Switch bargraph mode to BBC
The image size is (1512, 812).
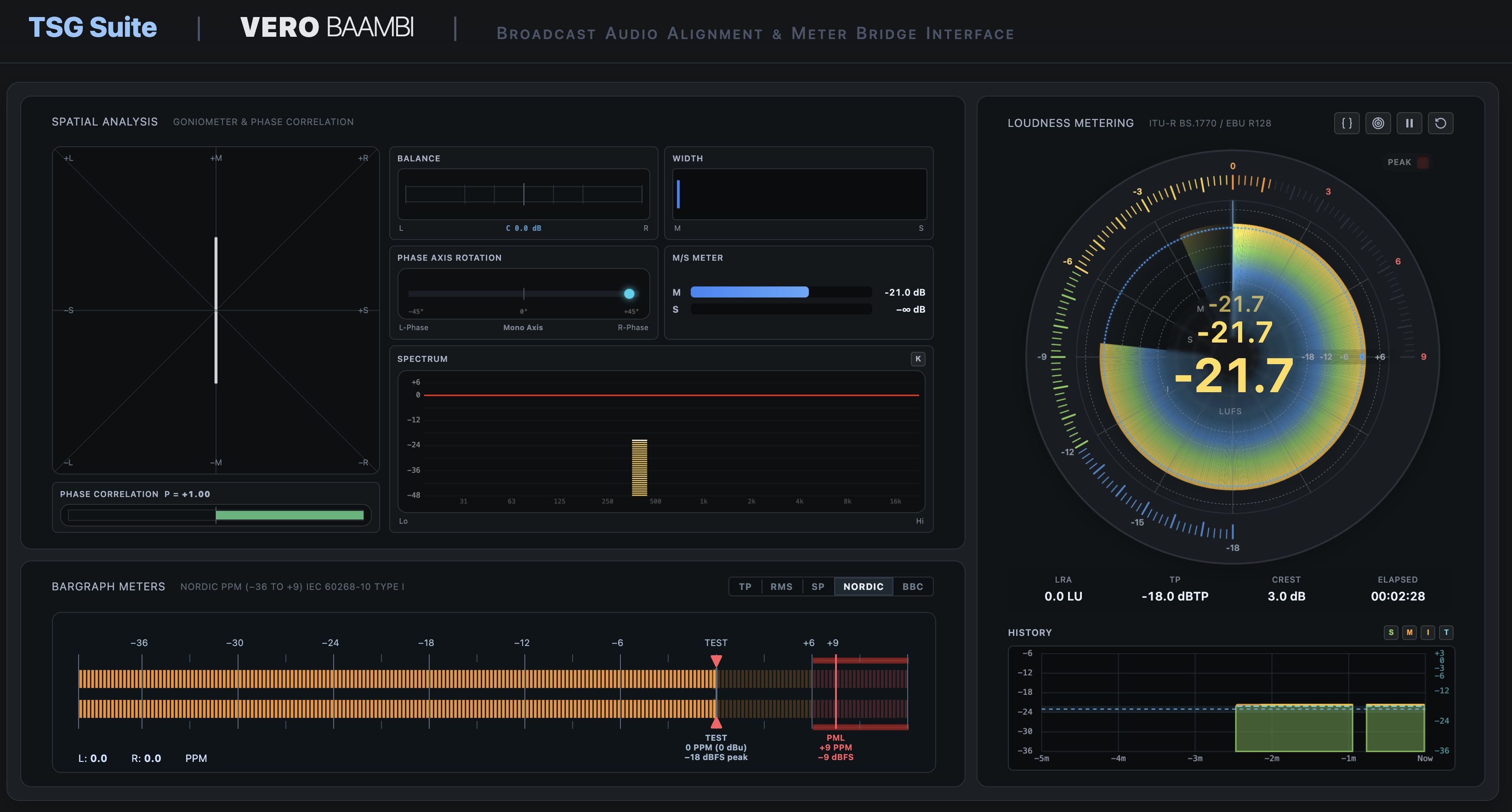click(913, 587)
